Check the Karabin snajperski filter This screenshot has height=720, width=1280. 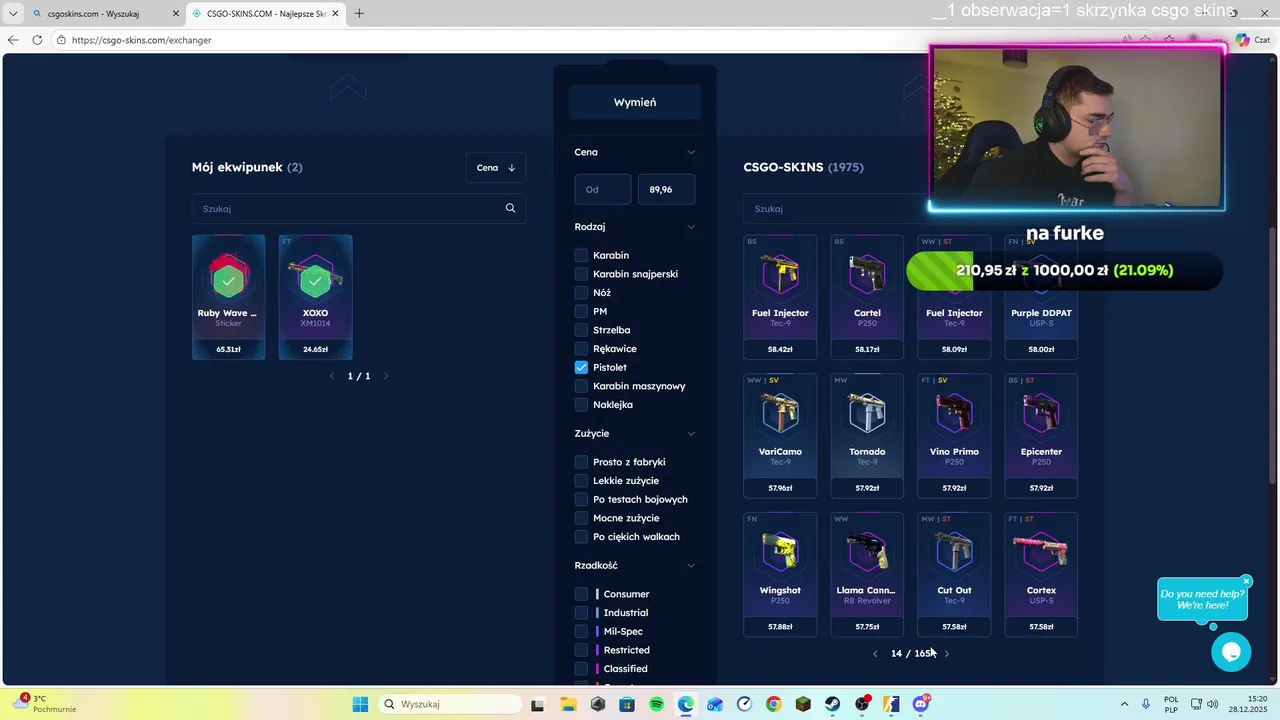pos(581,274)
